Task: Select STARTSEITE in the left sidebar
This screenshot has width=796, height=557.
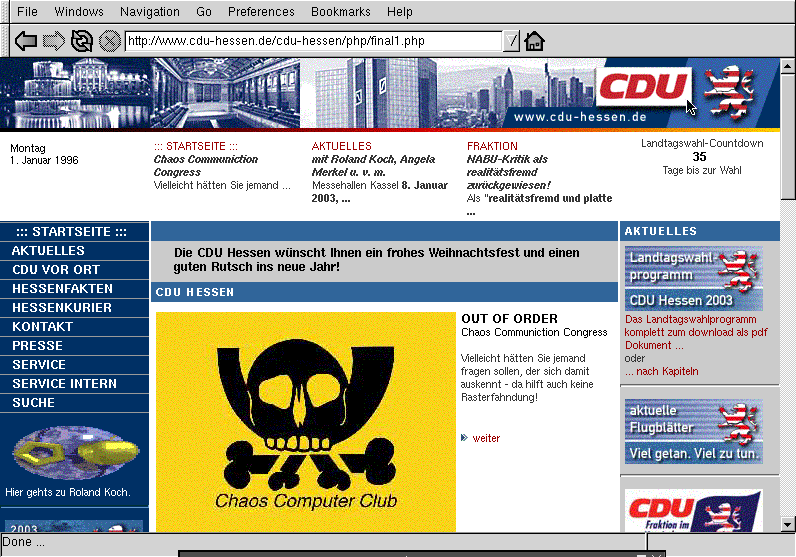Action: tap(74, 232)
